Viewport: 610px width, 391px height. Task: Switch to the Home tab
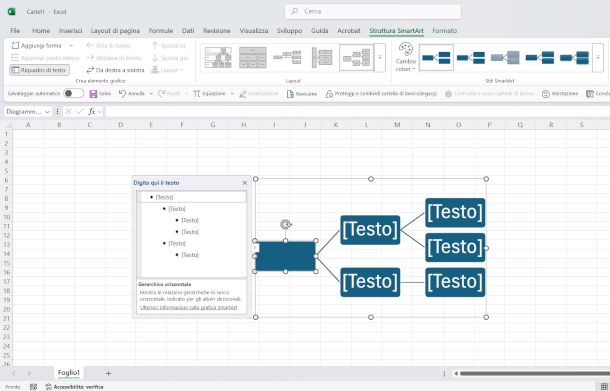pos(41,31)
